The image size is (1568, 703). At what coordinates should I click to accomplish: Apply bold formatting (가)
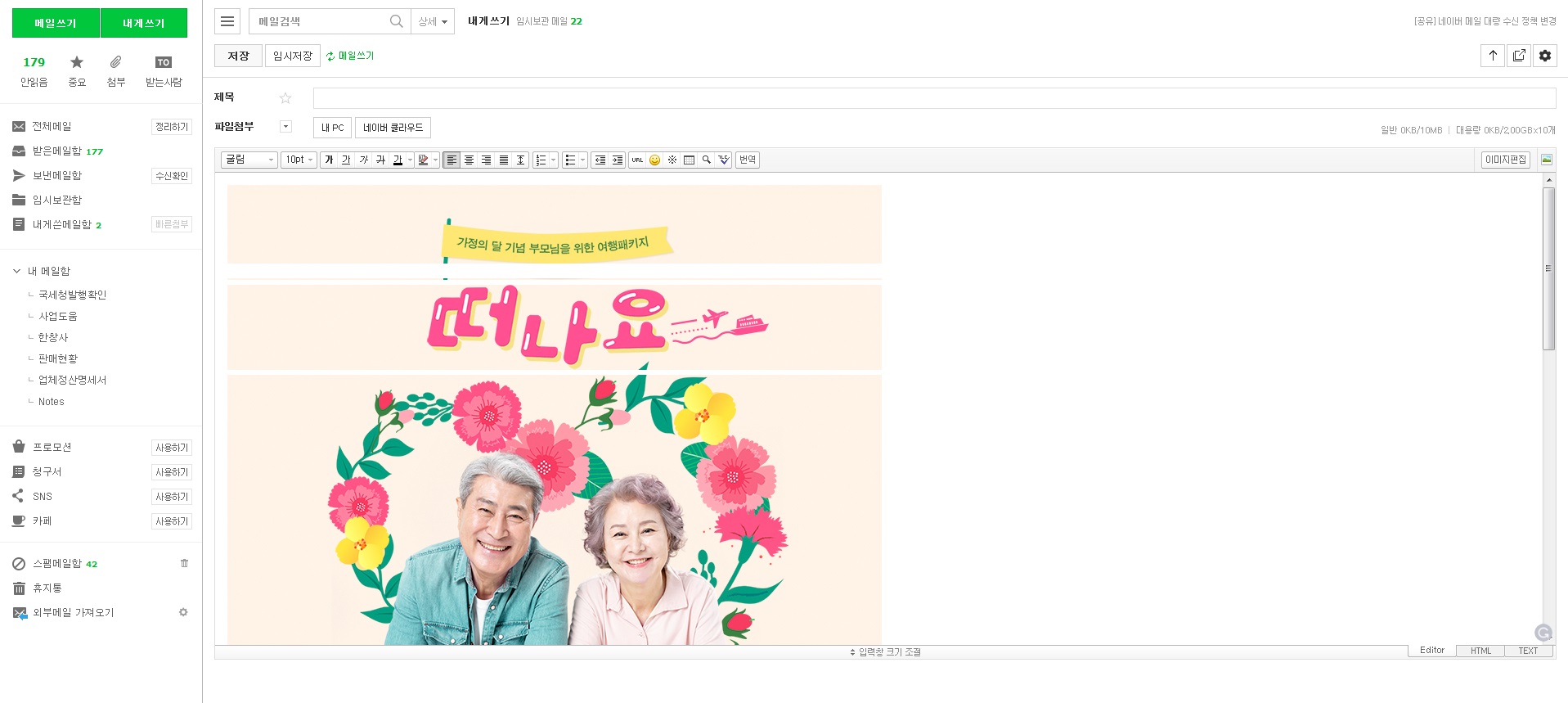coord(329,160)
